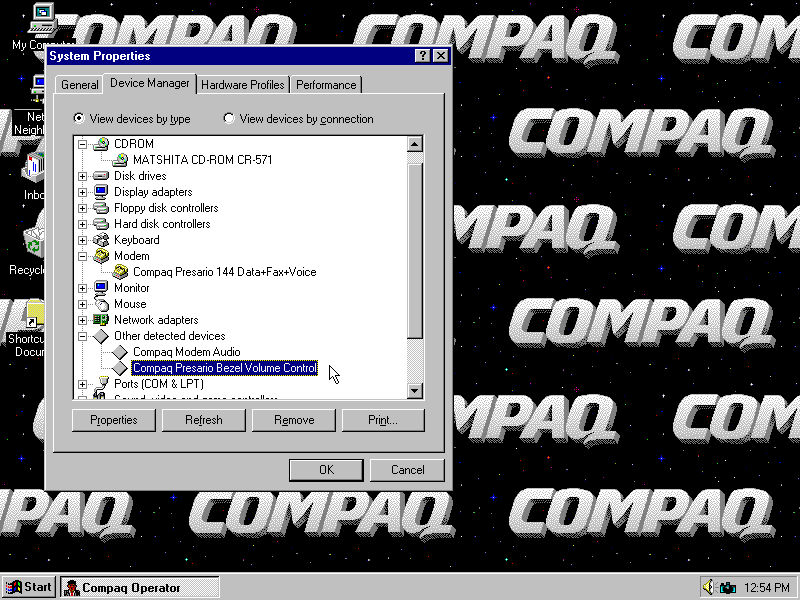Click the Ports (COM & LPT) icon
Viewport: 800px width, 600px height.
(x=101, y=384)
